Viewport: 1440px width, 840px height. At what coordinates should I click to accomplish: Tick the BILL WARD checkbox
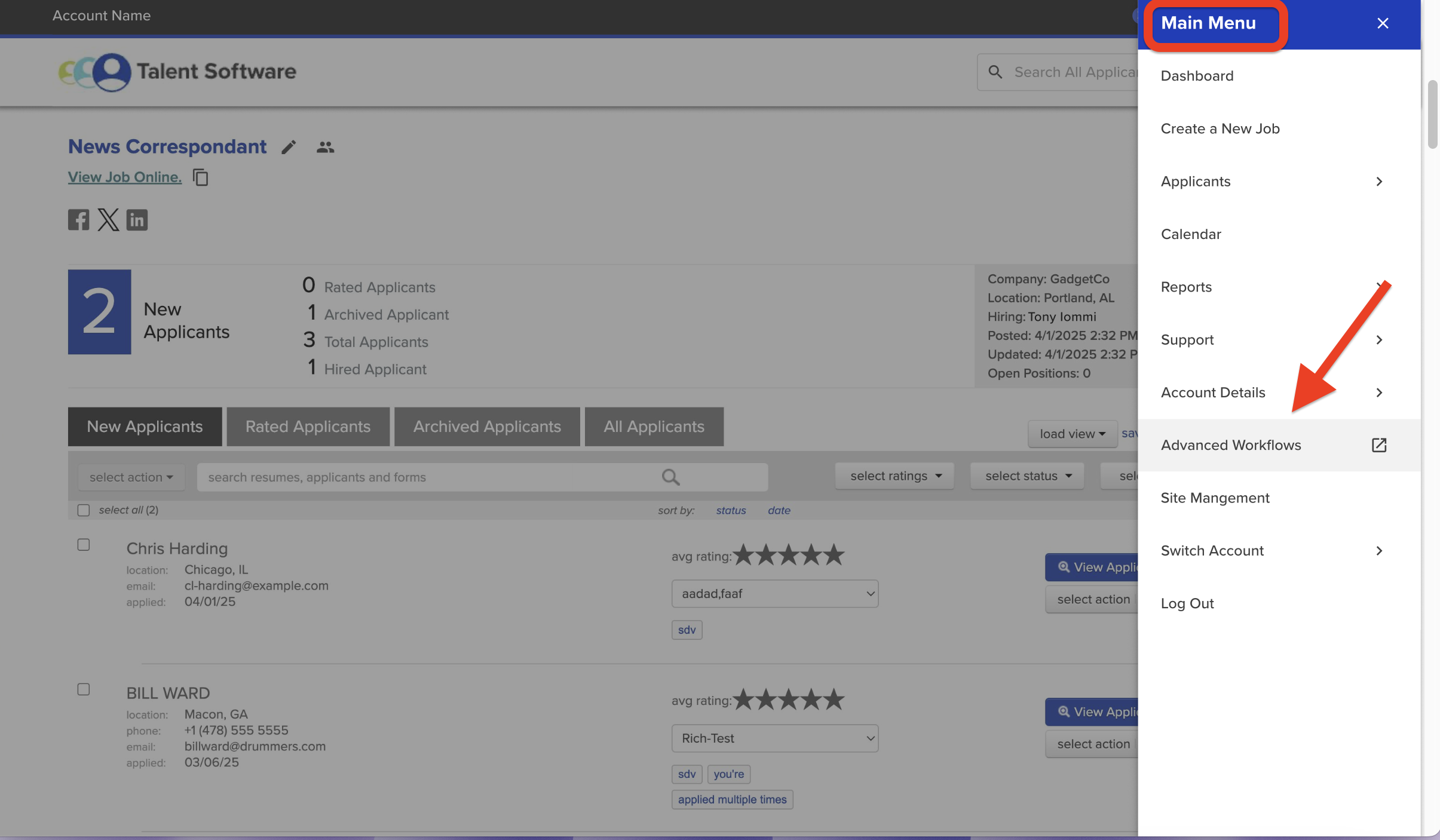(84, 689)
